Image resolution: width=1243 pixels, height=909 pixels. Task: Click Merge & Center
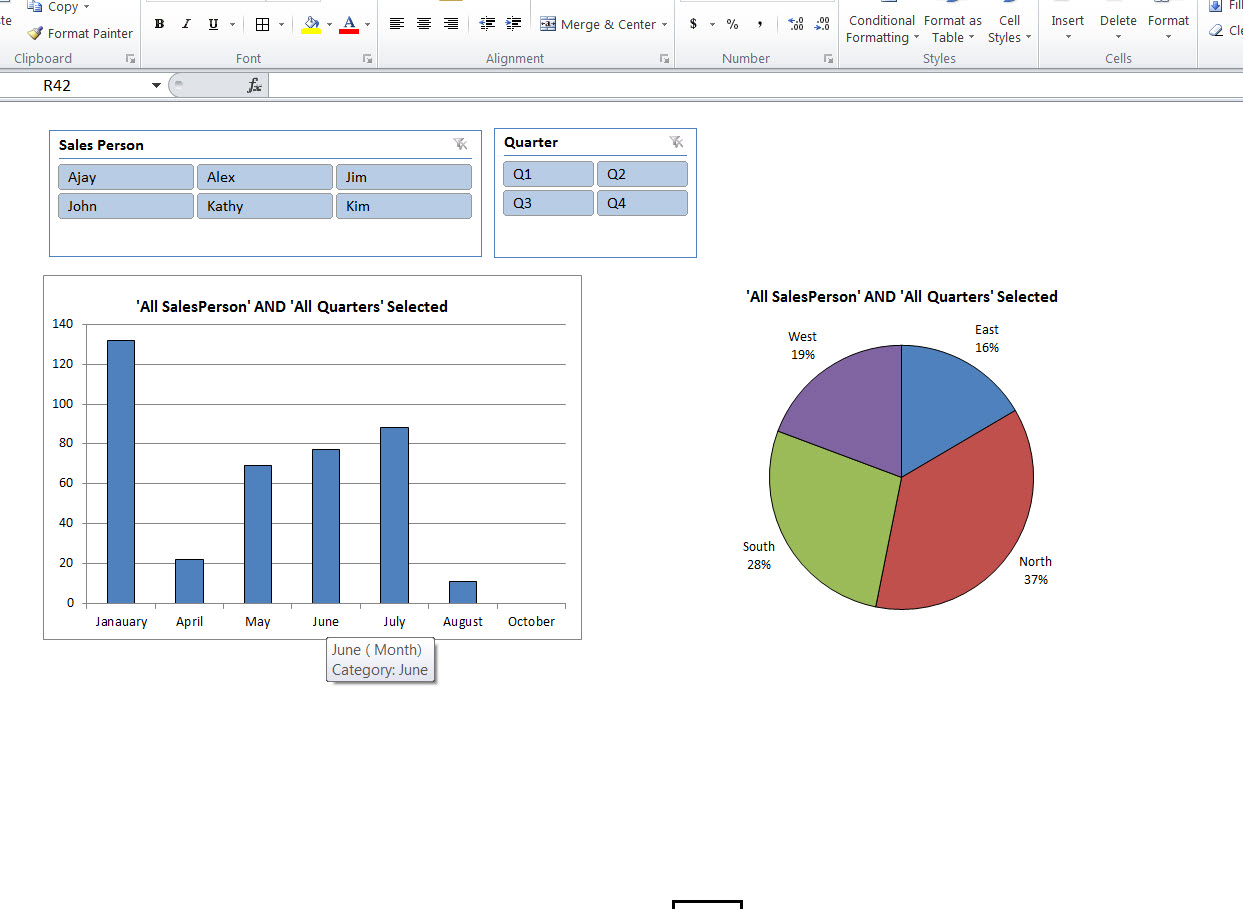596,23
